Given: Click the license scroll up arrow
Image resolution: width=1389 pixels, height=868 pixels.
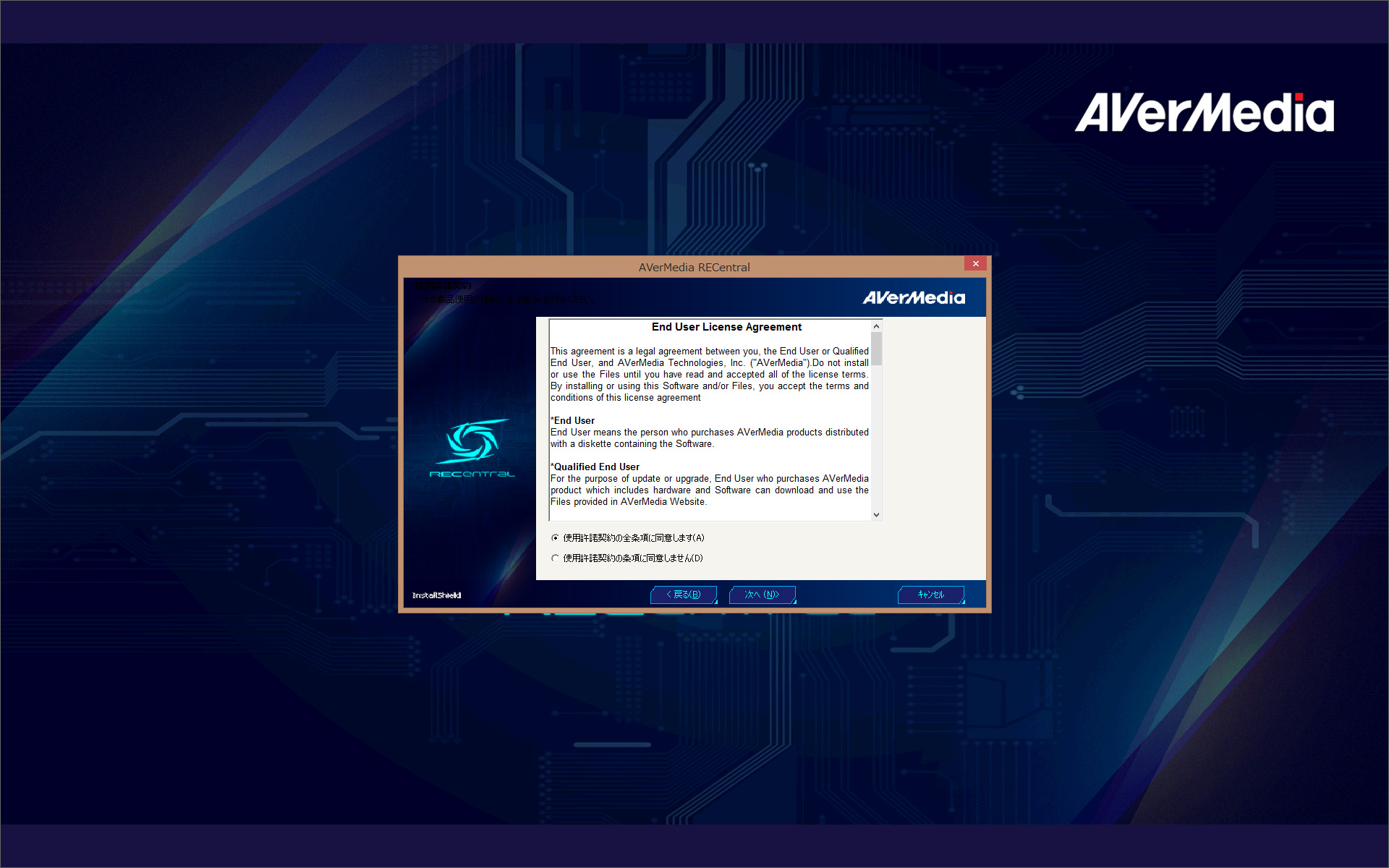Looking at the screenshot, I should coord(876,326).
